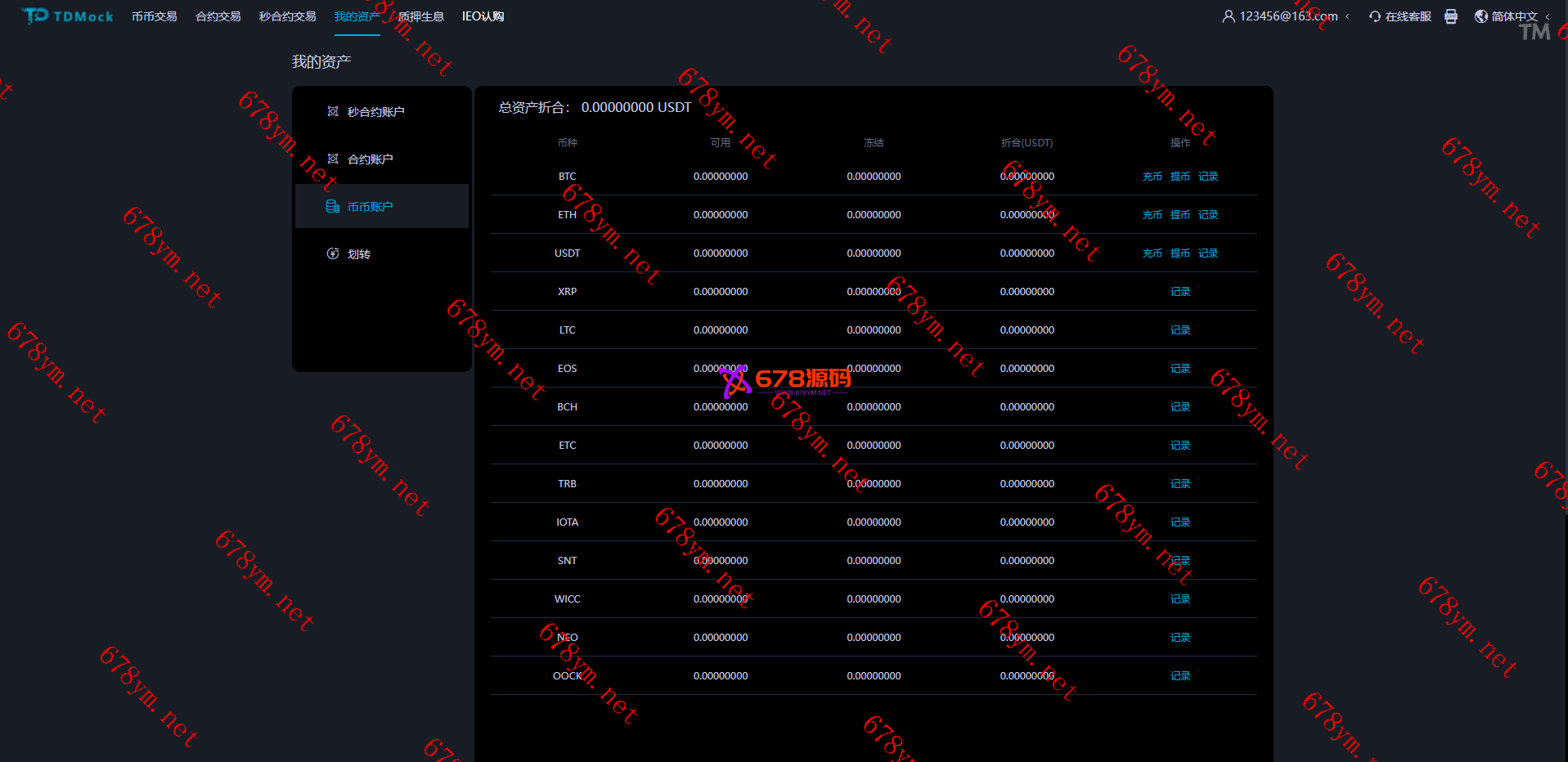Click the printer icon in header
The width and height of the screenshot is (1568, 762).
[x=1451, y=16]
